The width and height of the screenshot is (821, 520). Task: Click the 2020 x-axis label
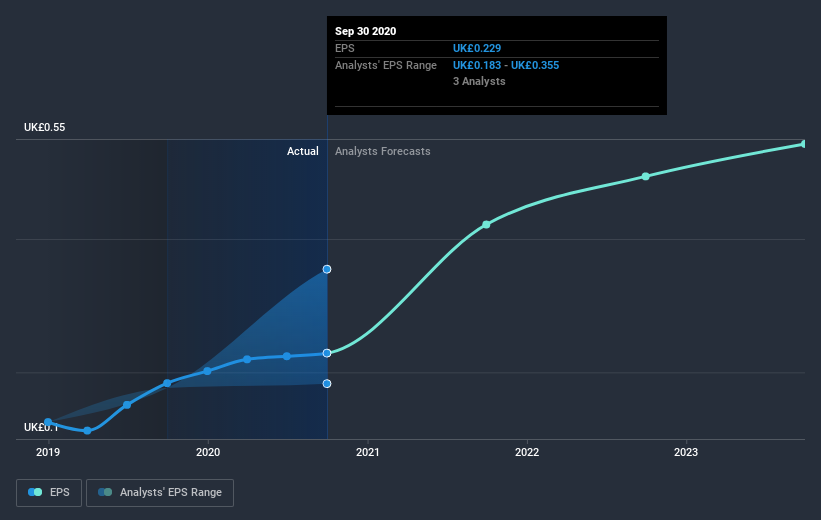pos(208,452)
